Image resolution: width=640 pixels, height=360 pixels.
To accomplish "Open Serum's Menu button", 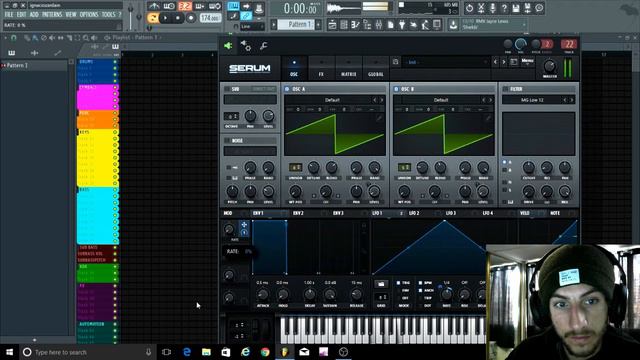I will 527,61.
